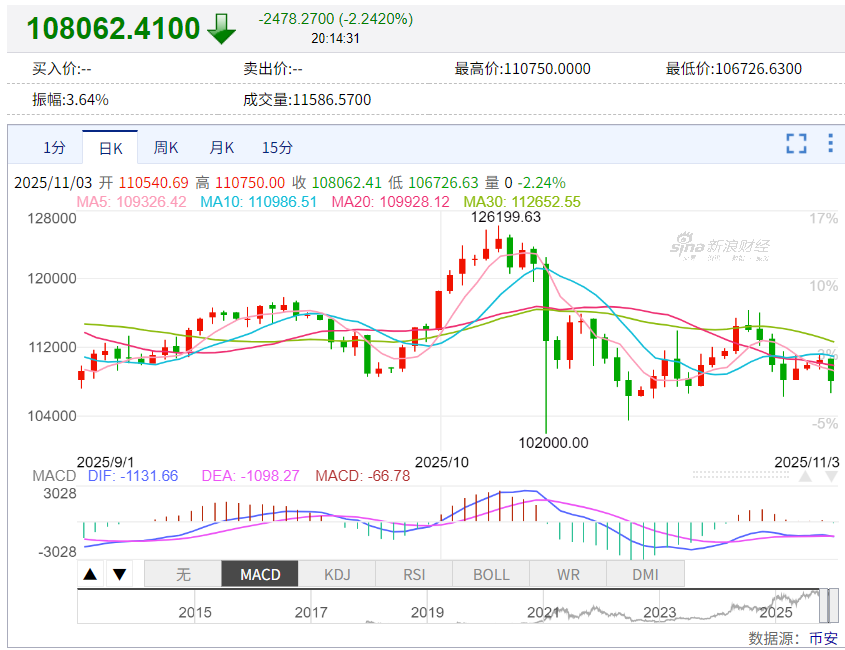Select the DMI indicator button
The height and width of the screenshot is (650, 845).
pyautogui.click(x=645, y=574)
